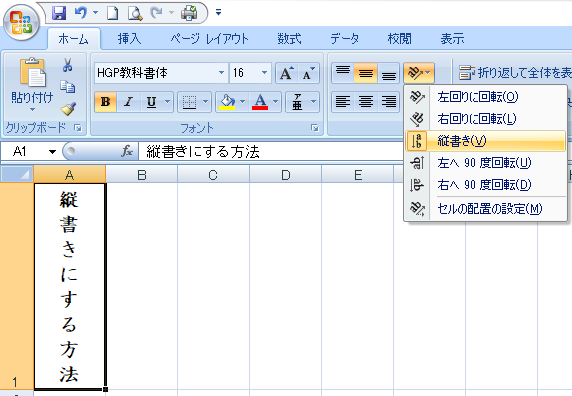Image resolution: width=572 pixels, height=396 pixels.
Task: Switch to the 校閲 tab
Action: click(x=399, y=39)
